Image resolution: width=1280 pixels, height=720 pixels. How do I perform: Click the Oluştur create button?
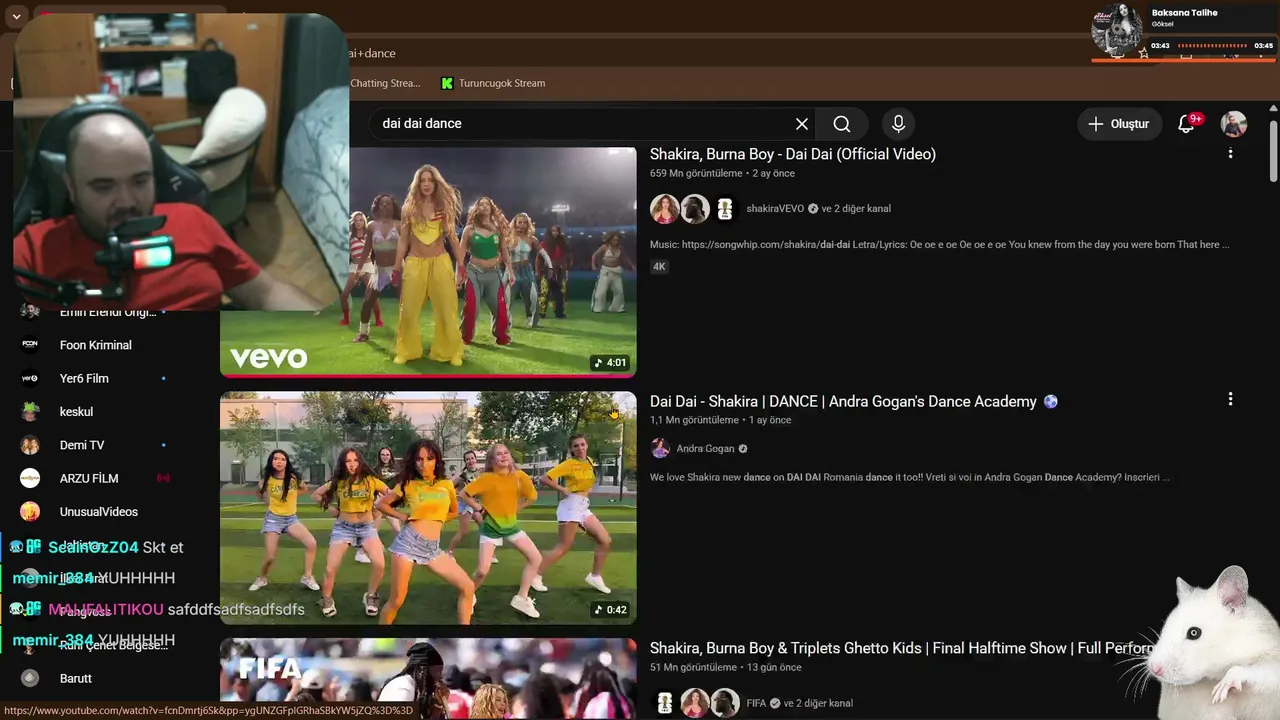coord(1119,124)
